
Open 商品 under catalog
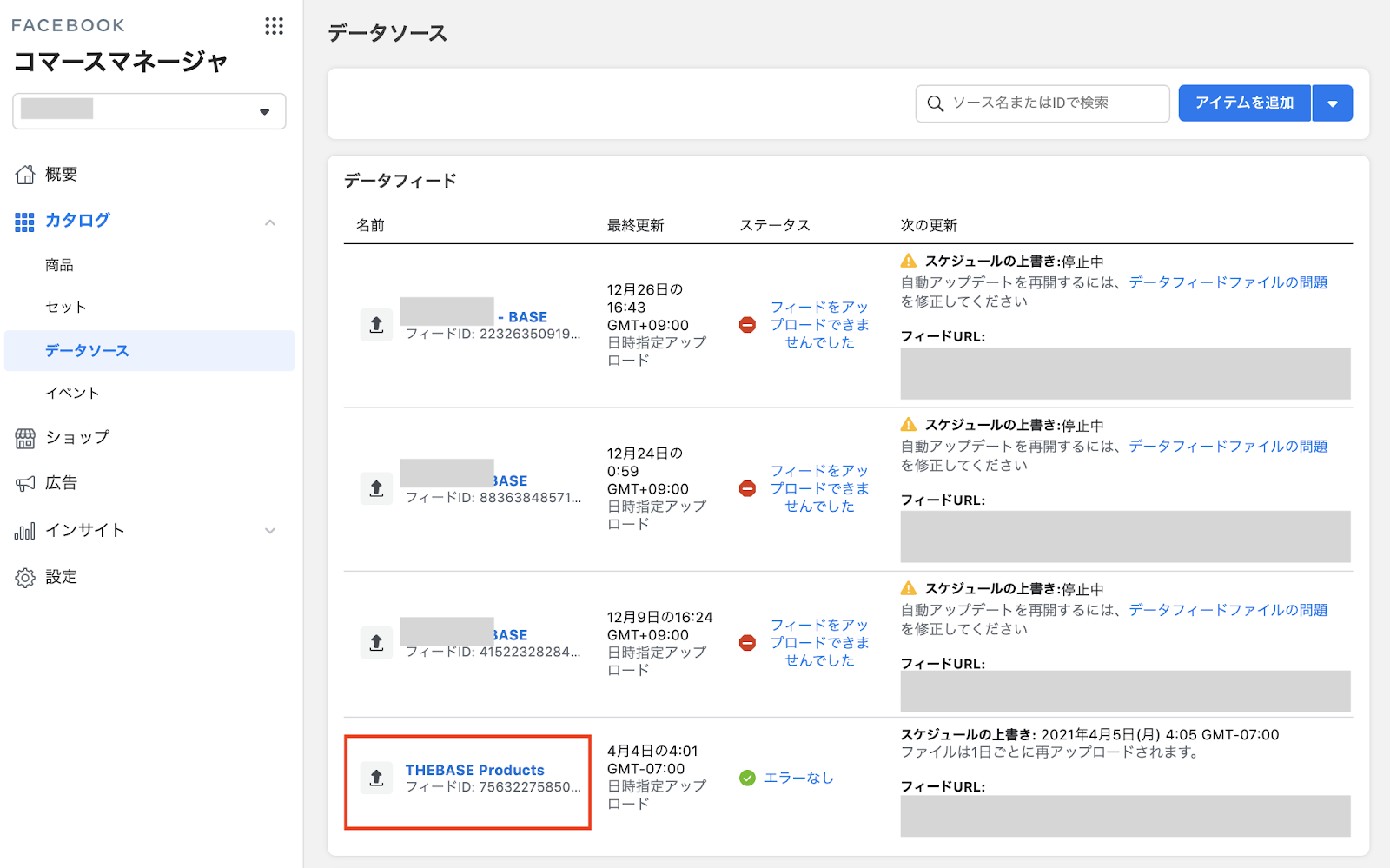[59, 265]
